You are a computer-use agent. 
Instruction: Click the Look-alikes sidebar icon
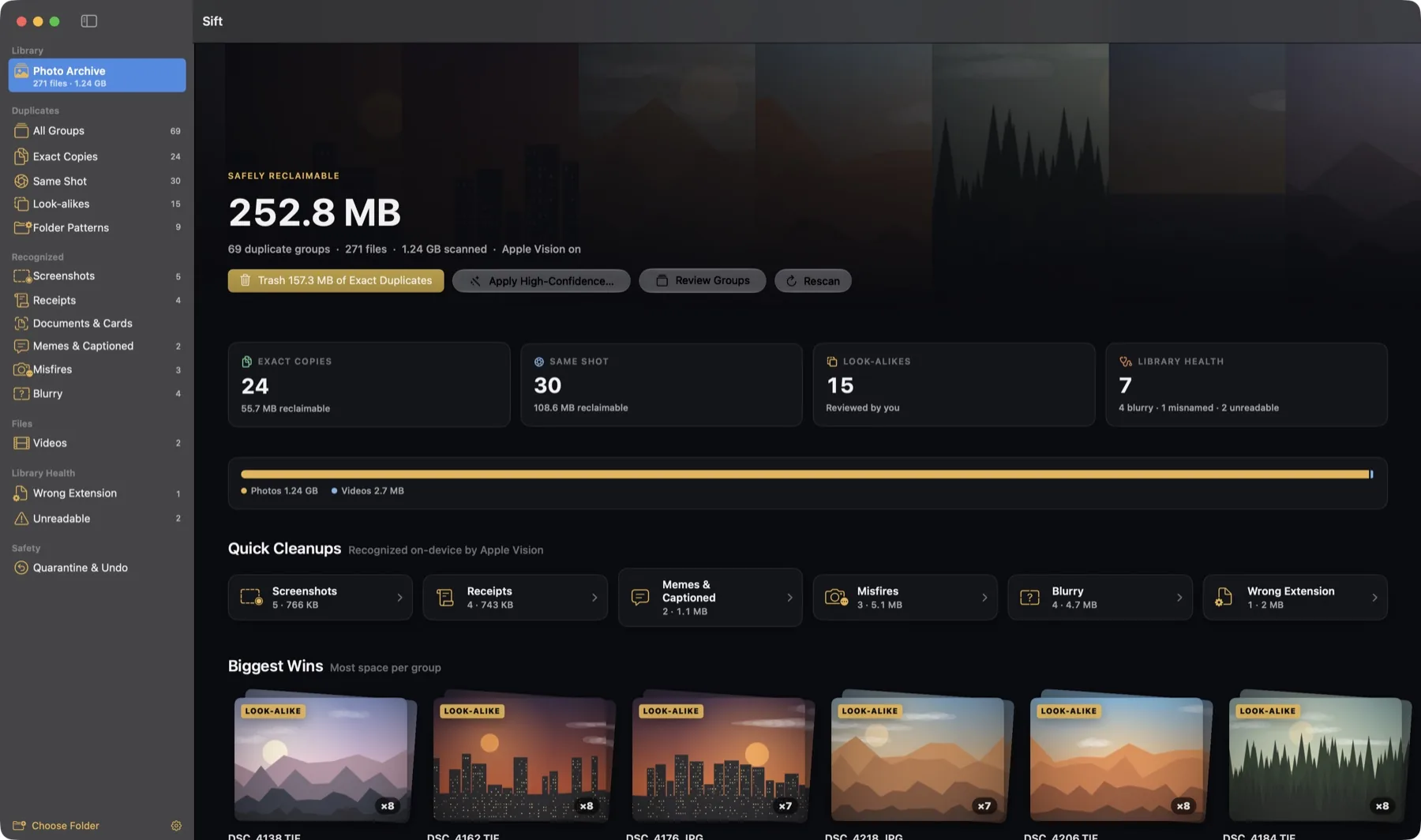coord(21,204)
